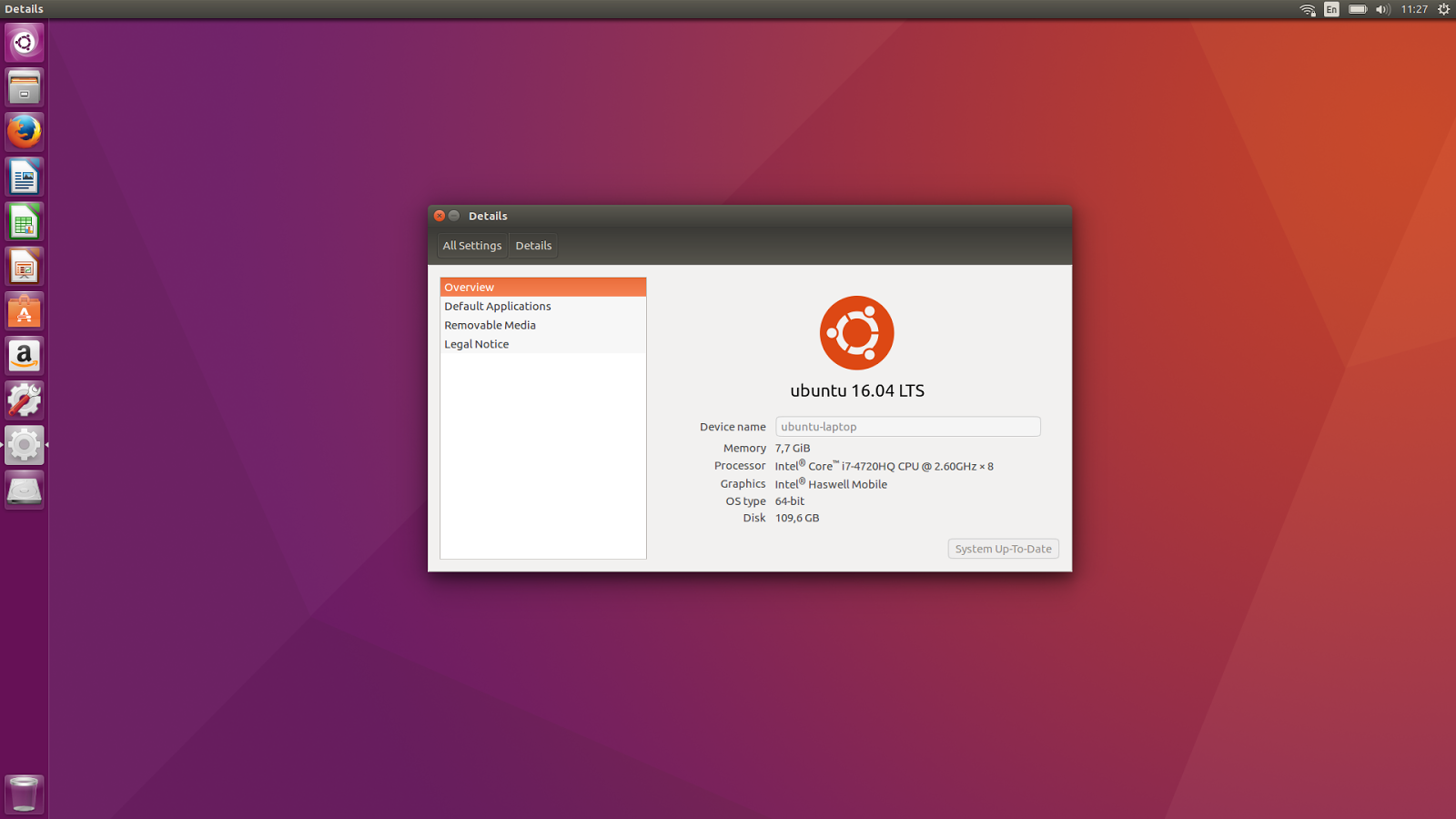Click the session gear menu in top panel
The image size is (1456, 819).
coord(1444,9)
